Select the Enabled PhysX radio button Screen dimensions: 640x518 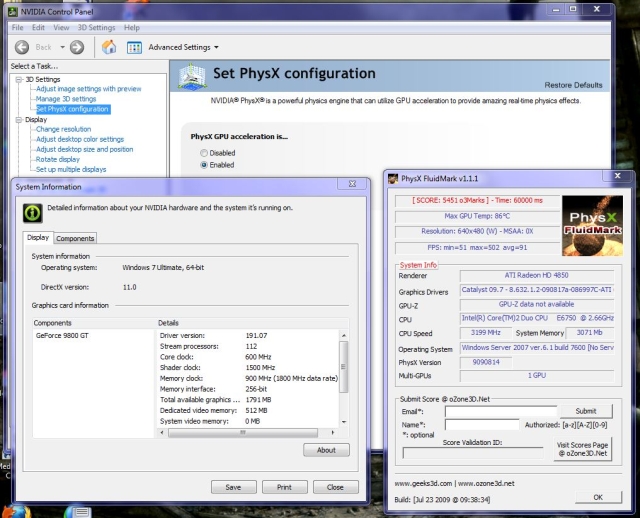click(204, 165)
